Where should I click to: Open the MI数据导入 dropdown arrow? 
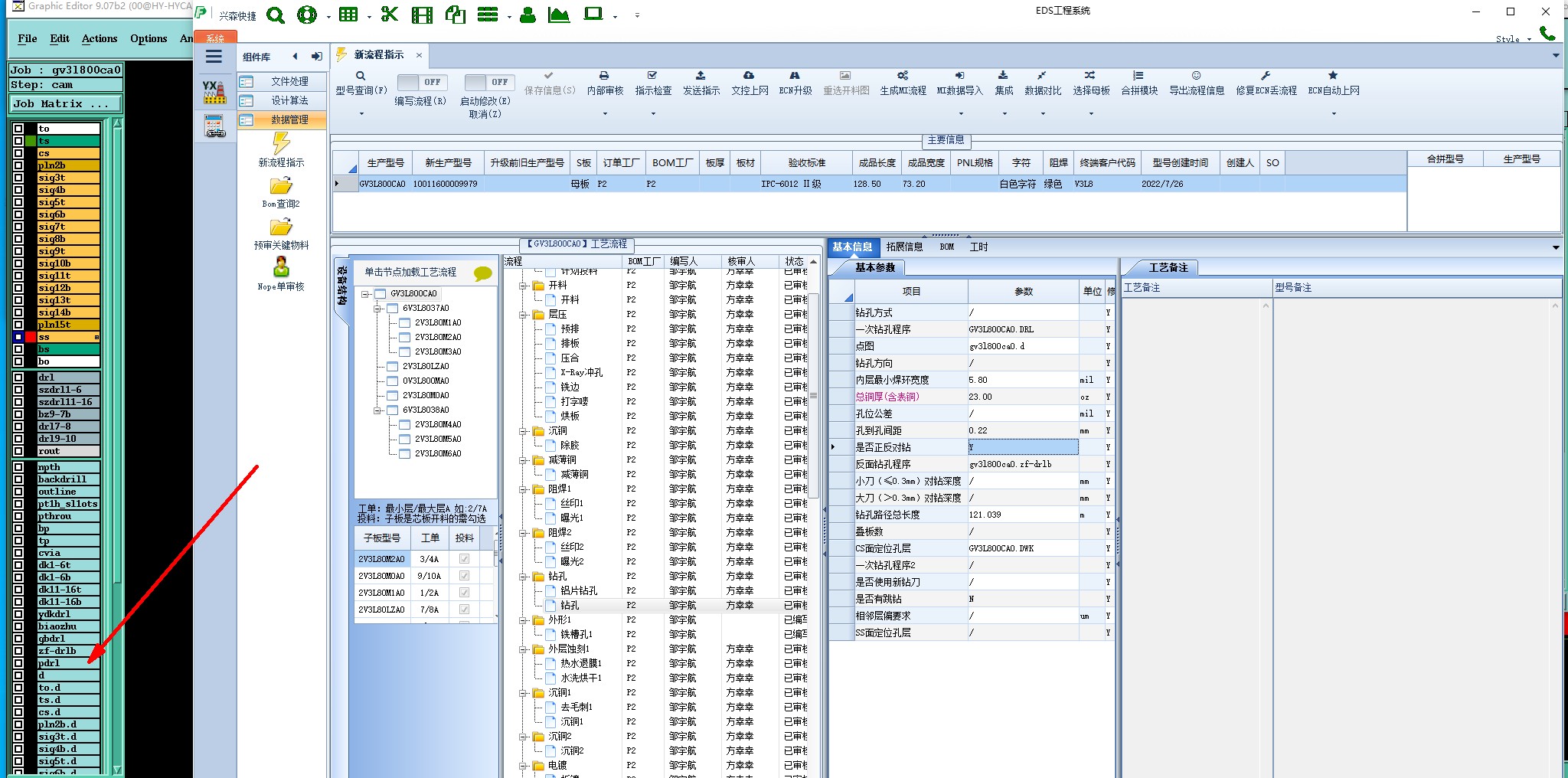click(961, 114)
